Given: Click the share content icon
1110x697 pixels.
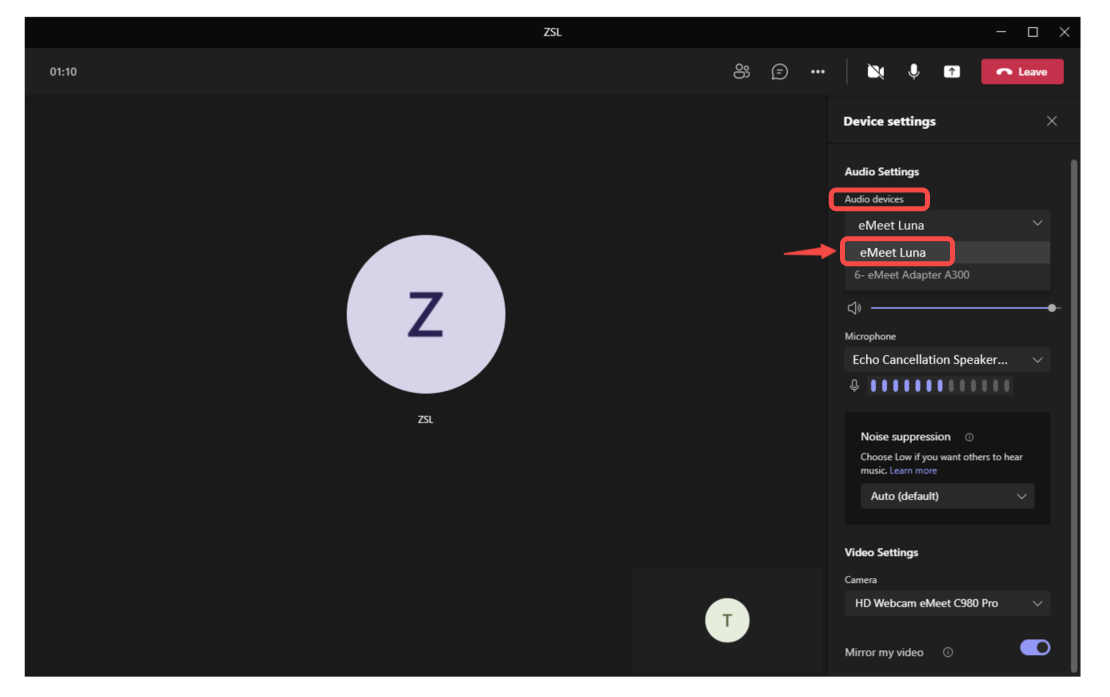Looking at the screenshot, I should click(x=952, y=72).
